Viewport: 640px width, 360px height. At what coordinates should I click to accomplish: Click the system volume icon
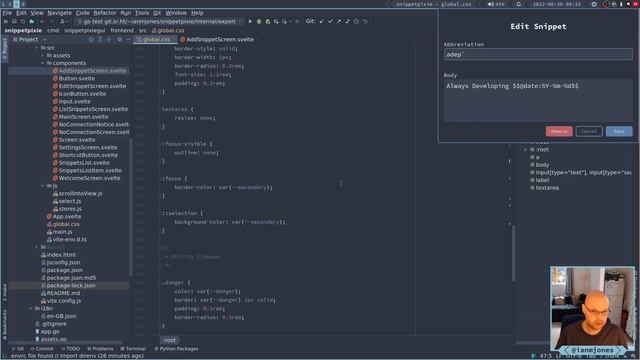(490, 4)
